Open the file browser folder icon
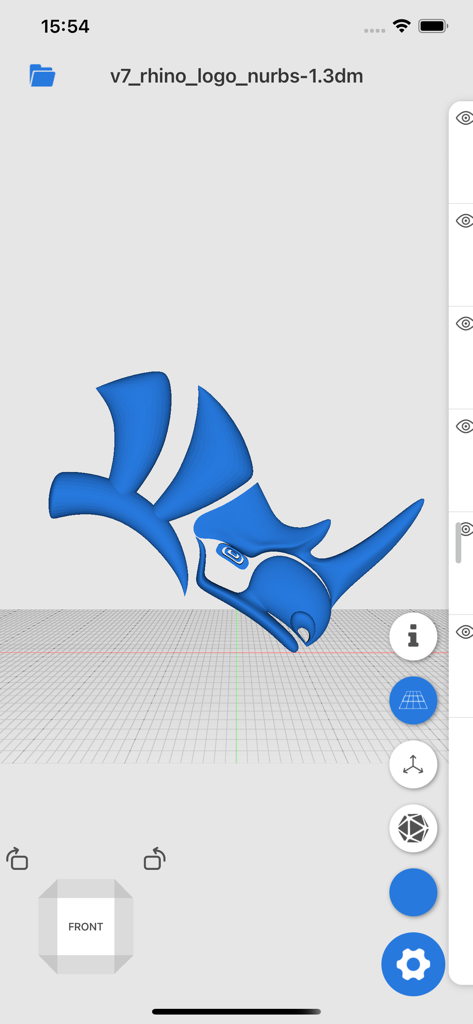This screenshot has width=473, height=1024. tap(42, 76)
